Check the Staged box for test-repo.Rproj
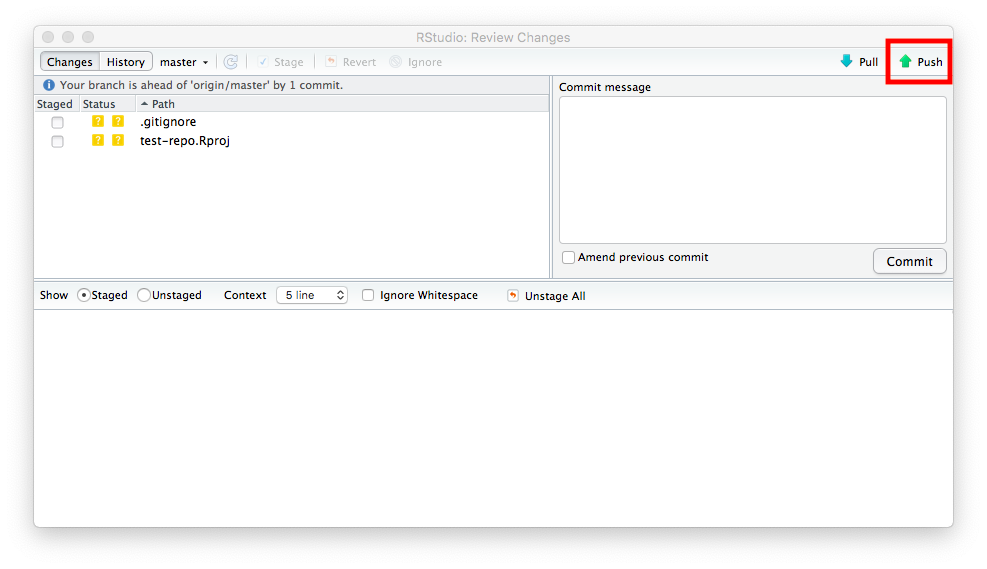Viewport: 987px width, 569px height. click(x=57, y=141)
